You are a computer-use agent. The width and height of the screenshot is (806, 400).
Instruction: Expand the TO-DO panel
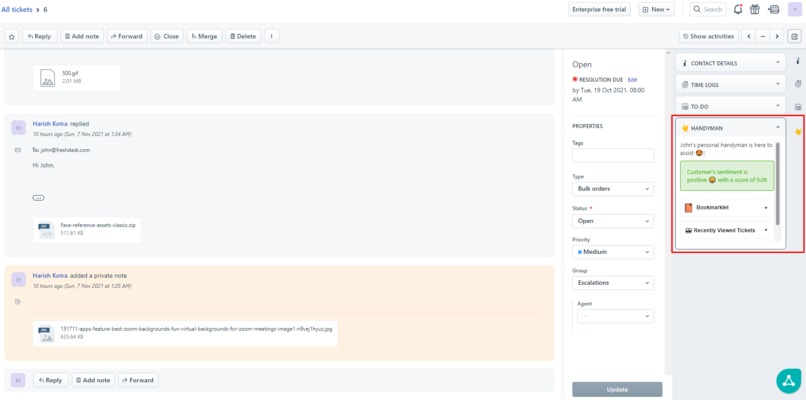[x=730, y=106]
